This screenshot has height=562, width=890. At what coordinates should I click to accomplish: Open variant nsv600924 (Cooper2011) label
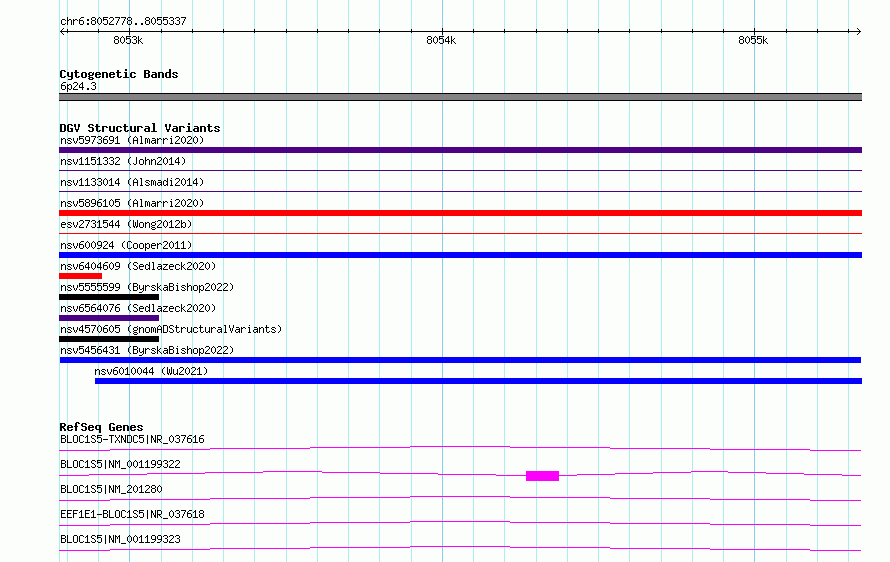click(x=126, y=245)
